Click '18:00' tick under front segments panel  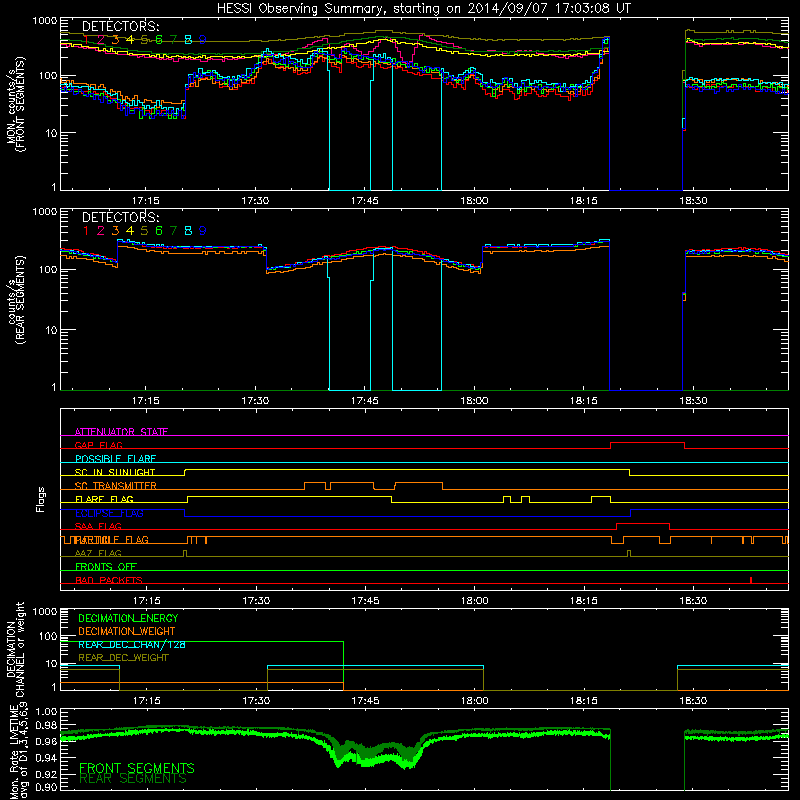click(x=474, y=201)
